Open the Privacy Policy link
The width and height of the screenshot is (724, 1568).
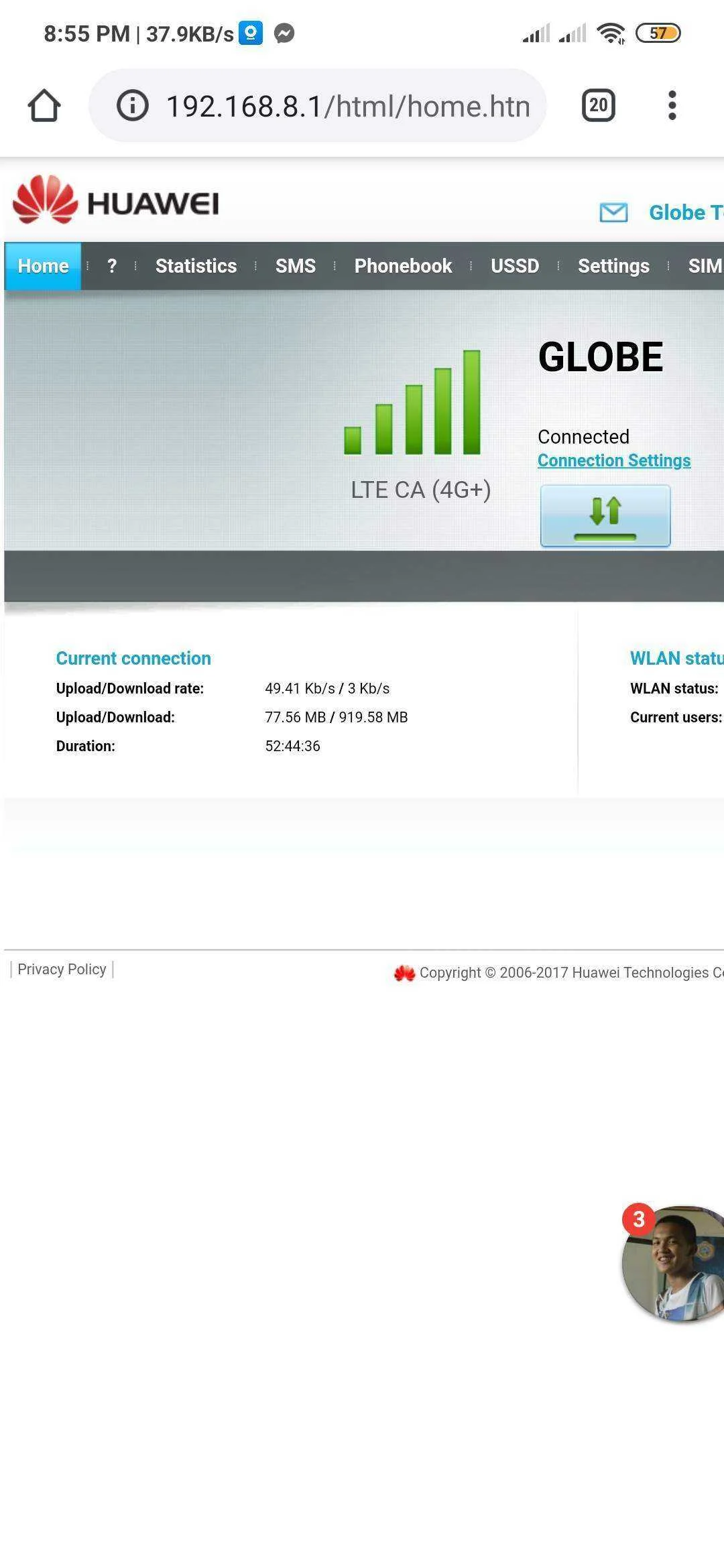tap(62, 969)
